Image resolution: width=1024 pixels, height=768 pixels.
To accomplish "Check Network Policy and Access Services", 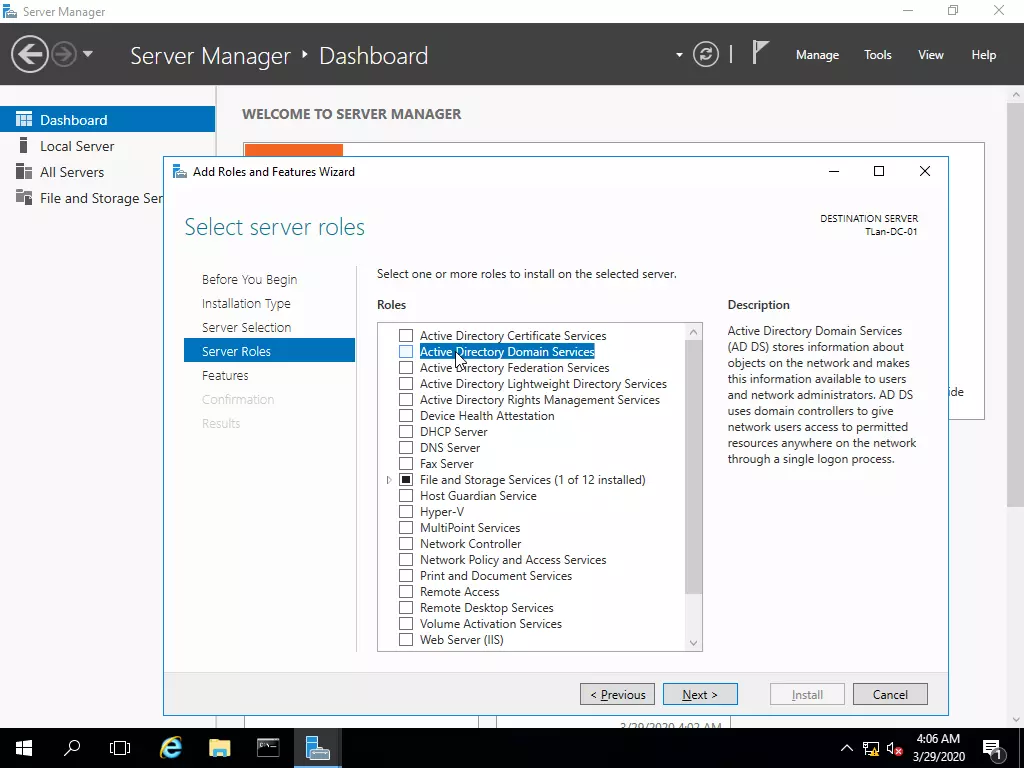I will coord(406,560).
